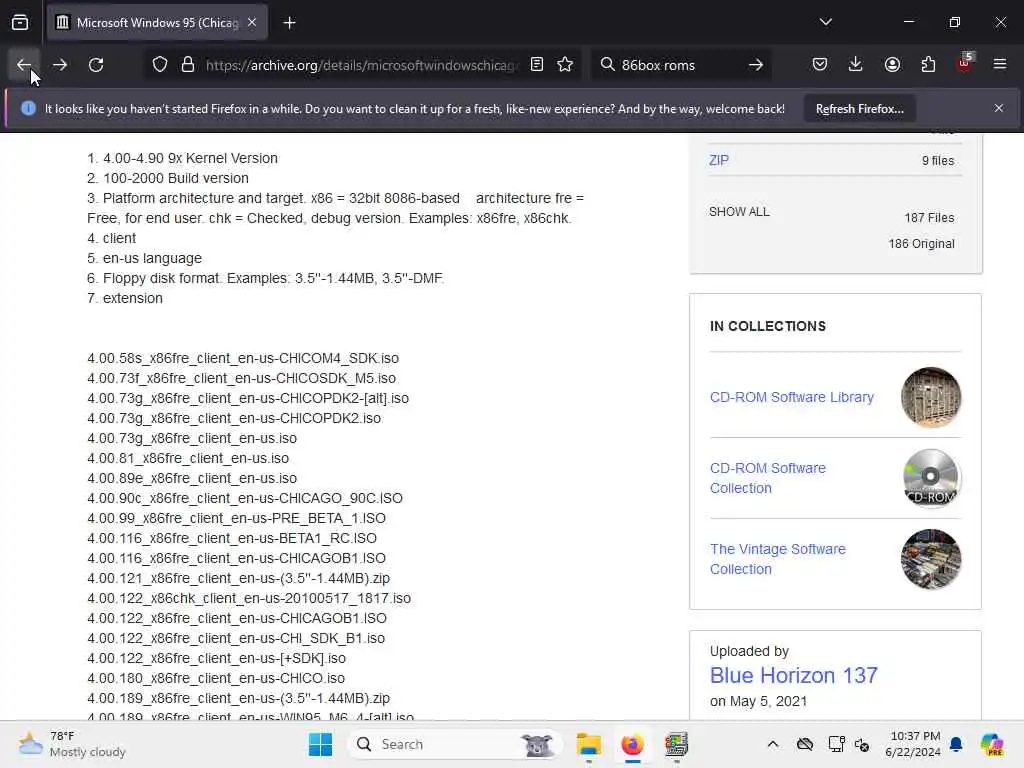Click the 4.00.122_x86chk 20100517_1817.iso filename
Viewport: 1024px width, 768px height.
249,599
